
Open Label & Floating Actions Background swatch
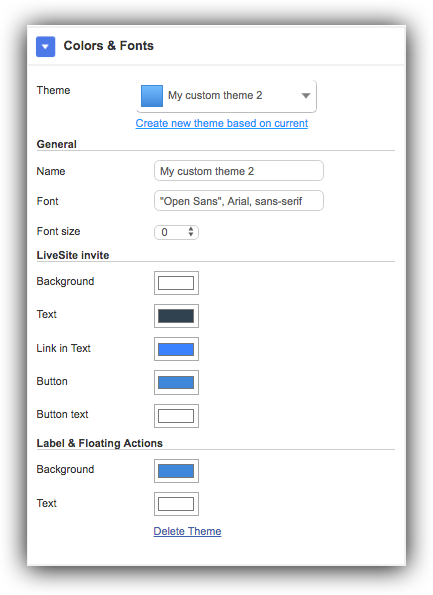click(176, 471)
